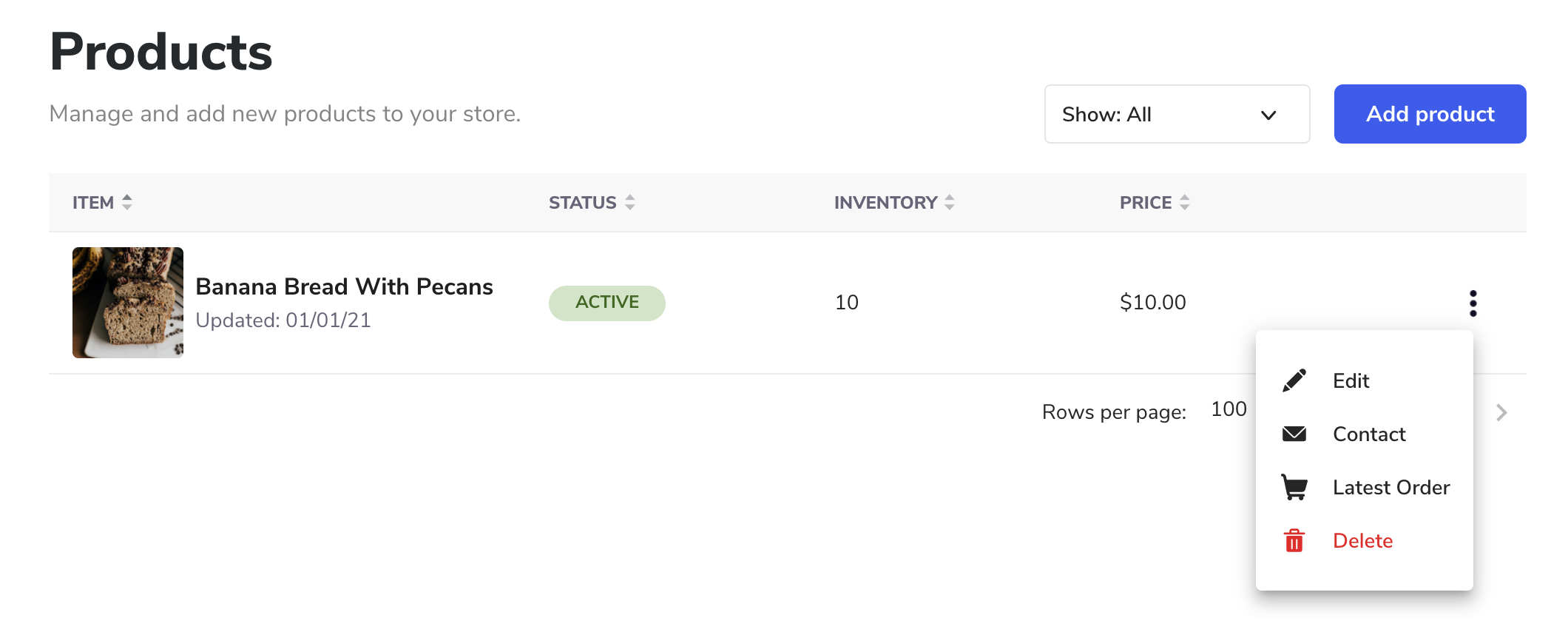The height and width of the screenshot is (635, 1568).
Task: Select Edit from the context menu
Action: coord(1351,380)
